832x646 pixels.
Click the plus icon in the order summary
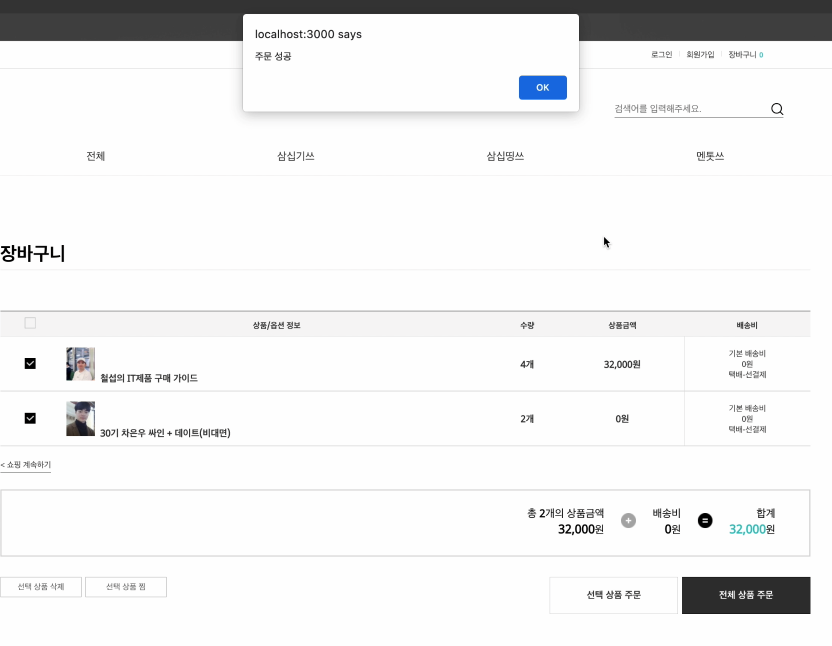[628, 520]
